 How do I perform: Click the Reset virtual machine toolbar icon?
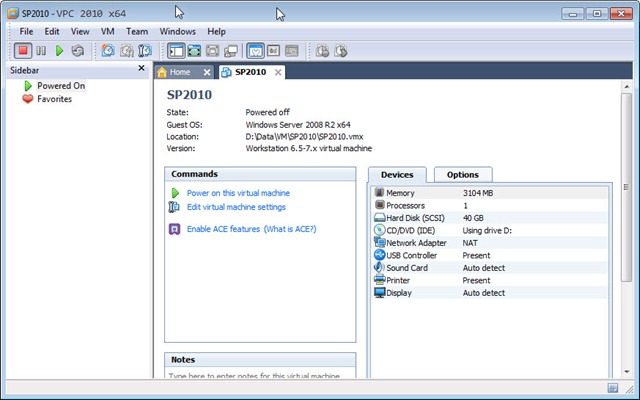(77, 50)
